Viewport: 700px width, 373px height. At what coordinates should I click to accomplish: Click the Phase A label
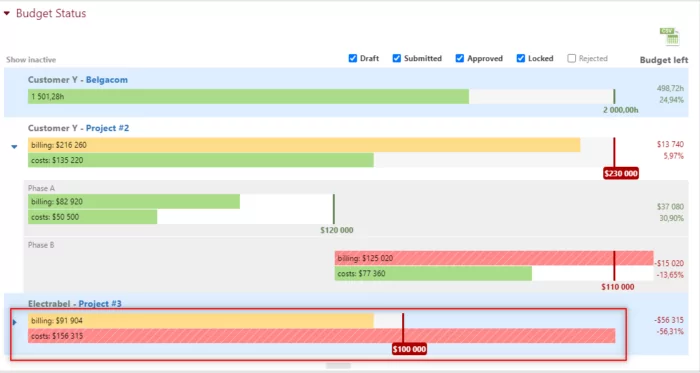coord(41,188)
